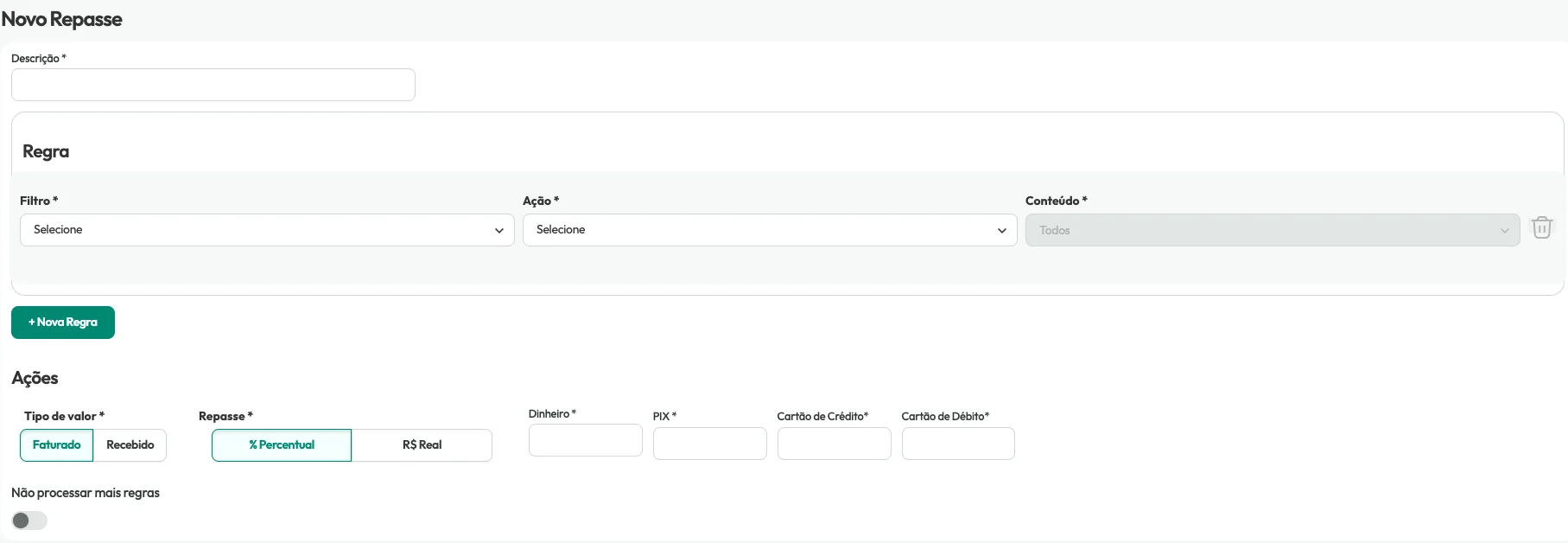This screenshot has width=1568, height=543.
Task: Open the Conteúdo dropdown showing Todos
Action: tap(1273, 230)
